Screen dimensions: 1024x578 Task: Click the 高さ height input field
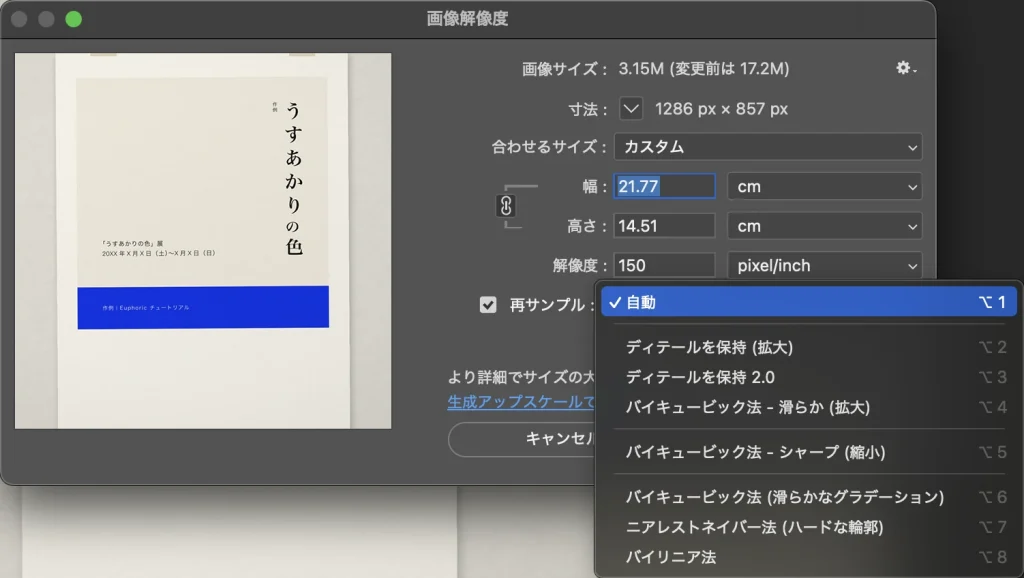(664, 226)
